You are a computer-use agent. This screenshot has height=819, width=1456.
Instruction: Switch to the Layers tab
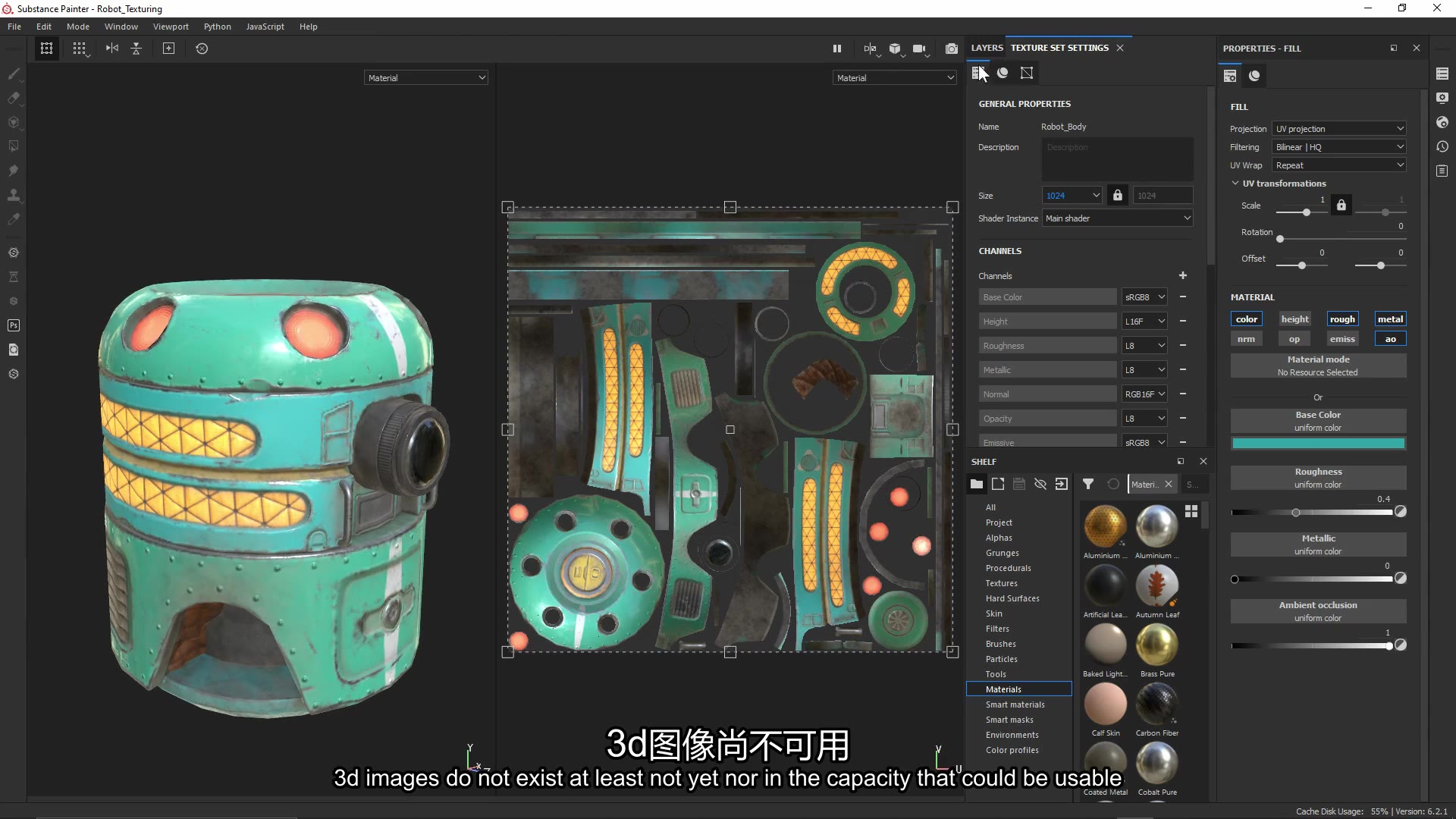(x=987, y=48)
